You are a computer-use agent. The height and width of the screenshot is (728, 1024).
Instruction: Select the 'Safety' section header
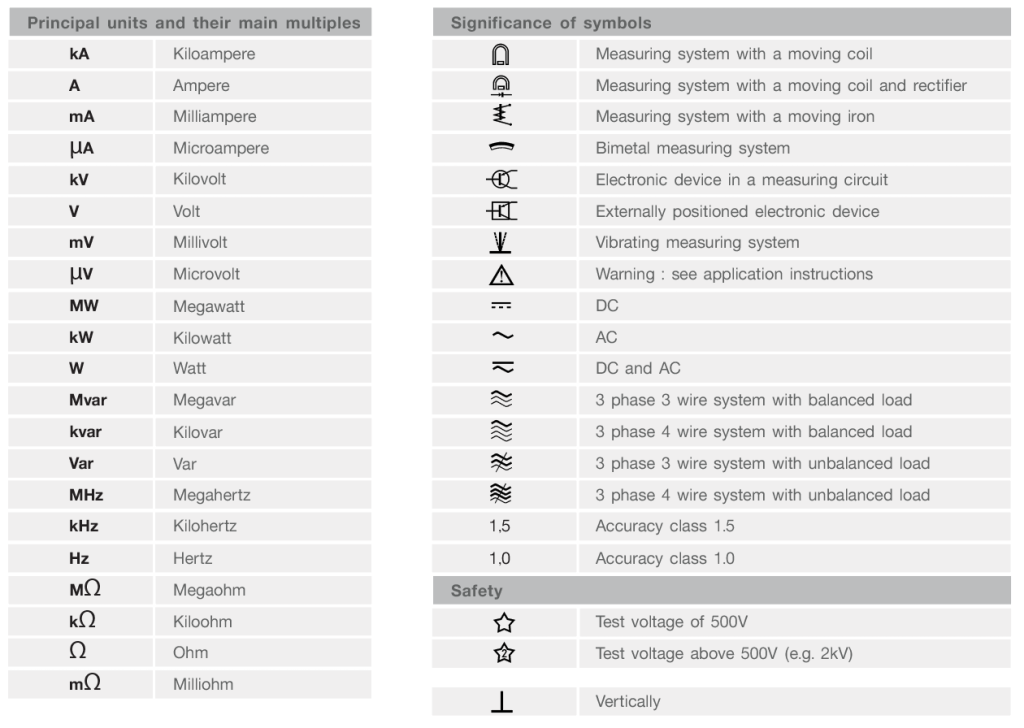point(722,591)
